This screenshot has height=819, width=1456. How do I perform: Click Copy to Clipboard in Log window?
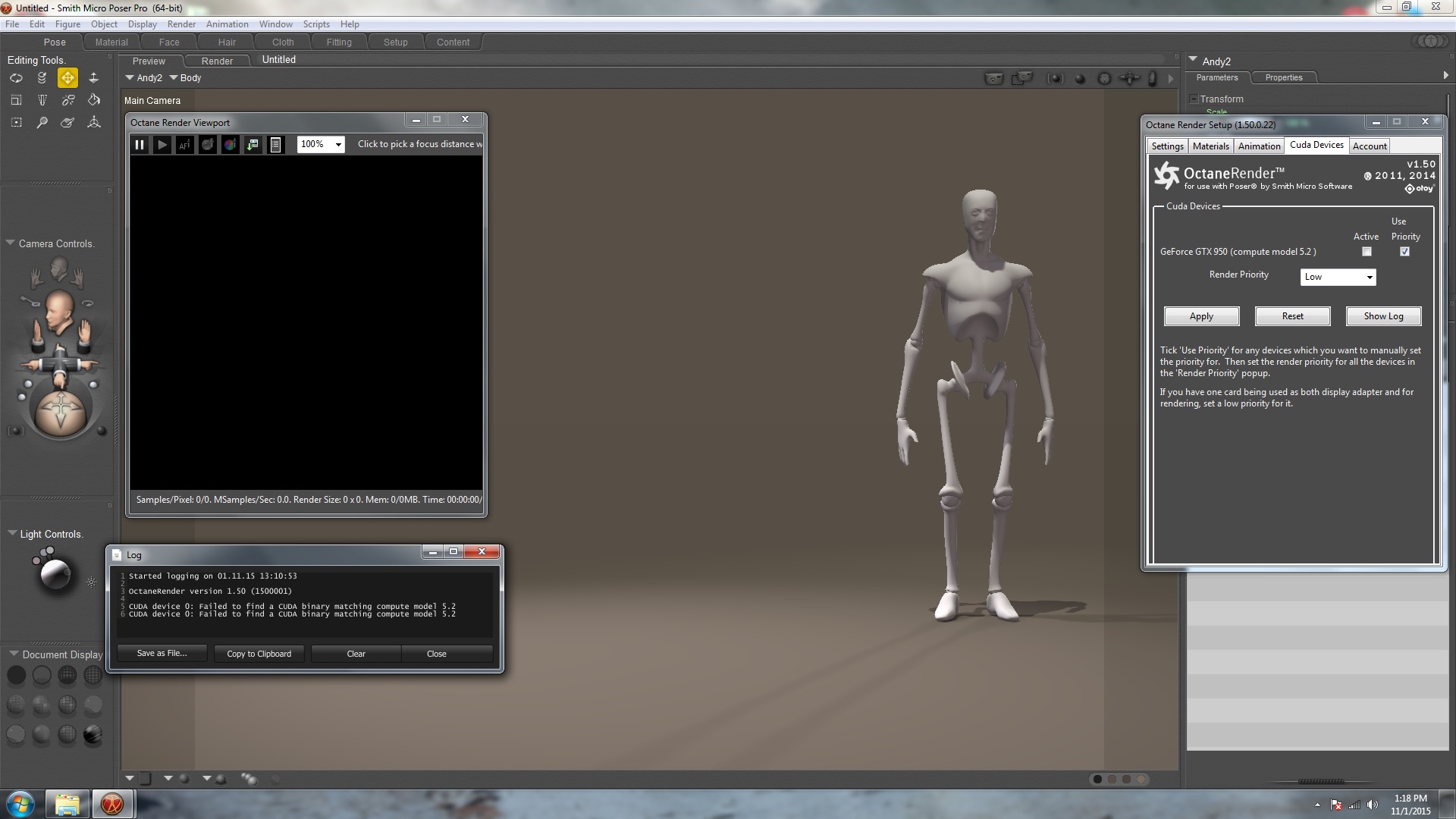(259, 654)
